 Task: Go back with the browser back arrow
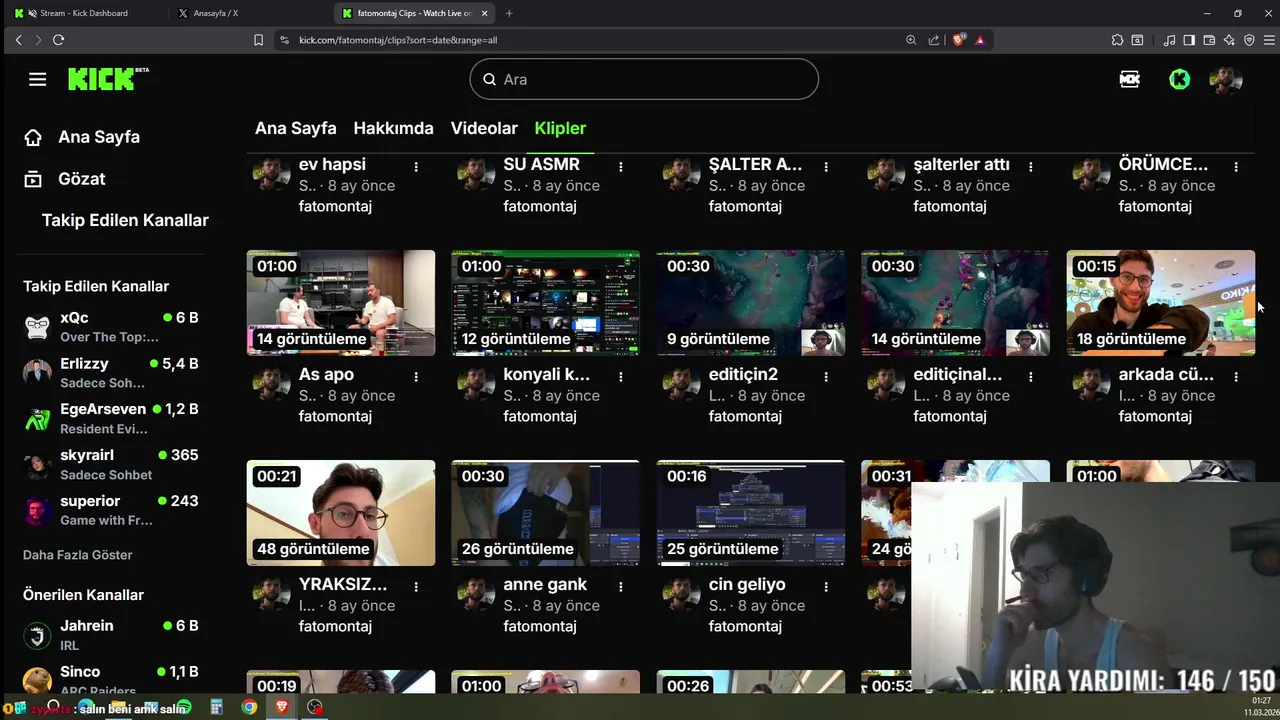[18, 40]
